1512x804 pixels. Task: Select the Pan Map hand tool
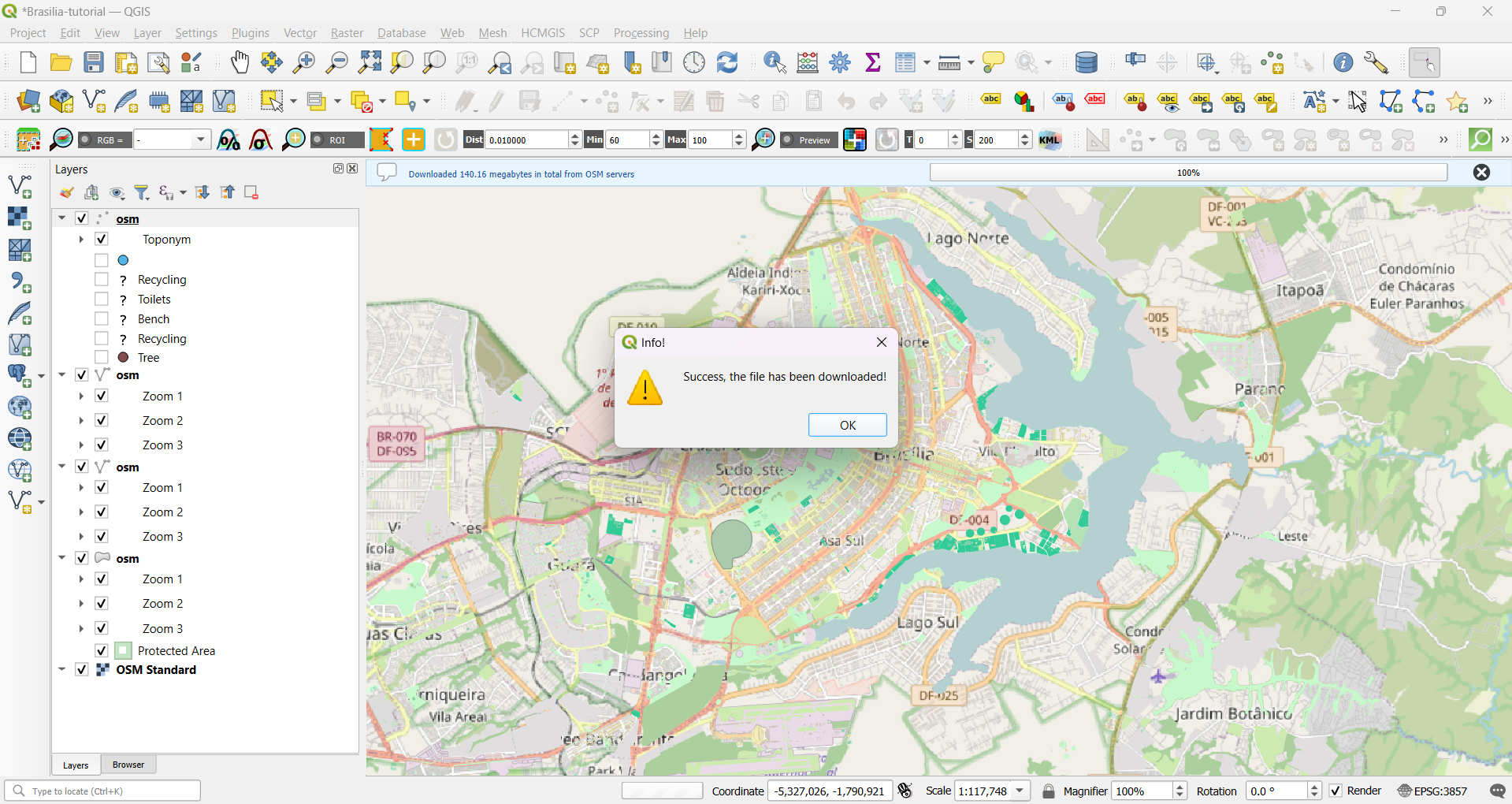(x=240, y=62)
